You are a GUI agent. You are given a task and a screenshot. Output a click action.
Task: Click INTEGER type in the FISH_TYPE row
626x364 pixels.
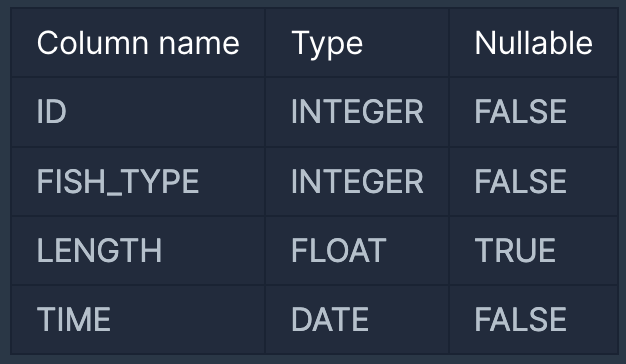point(357,181)
